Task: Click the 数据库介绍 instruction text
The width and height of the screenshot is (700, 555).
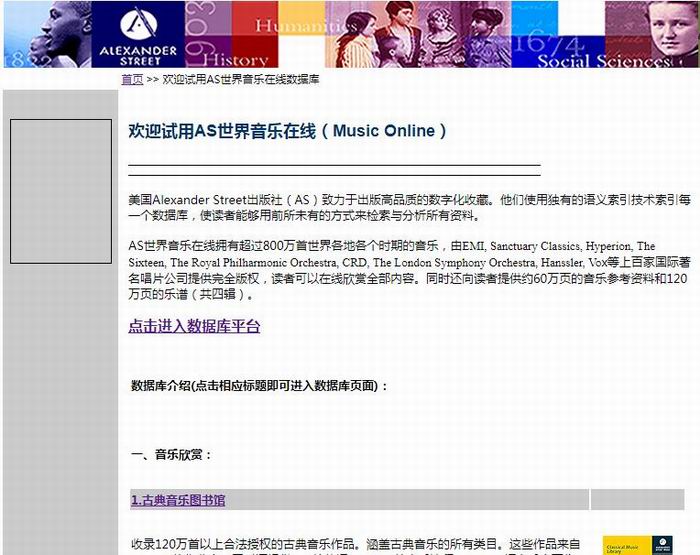Action: tap(260, 386)
